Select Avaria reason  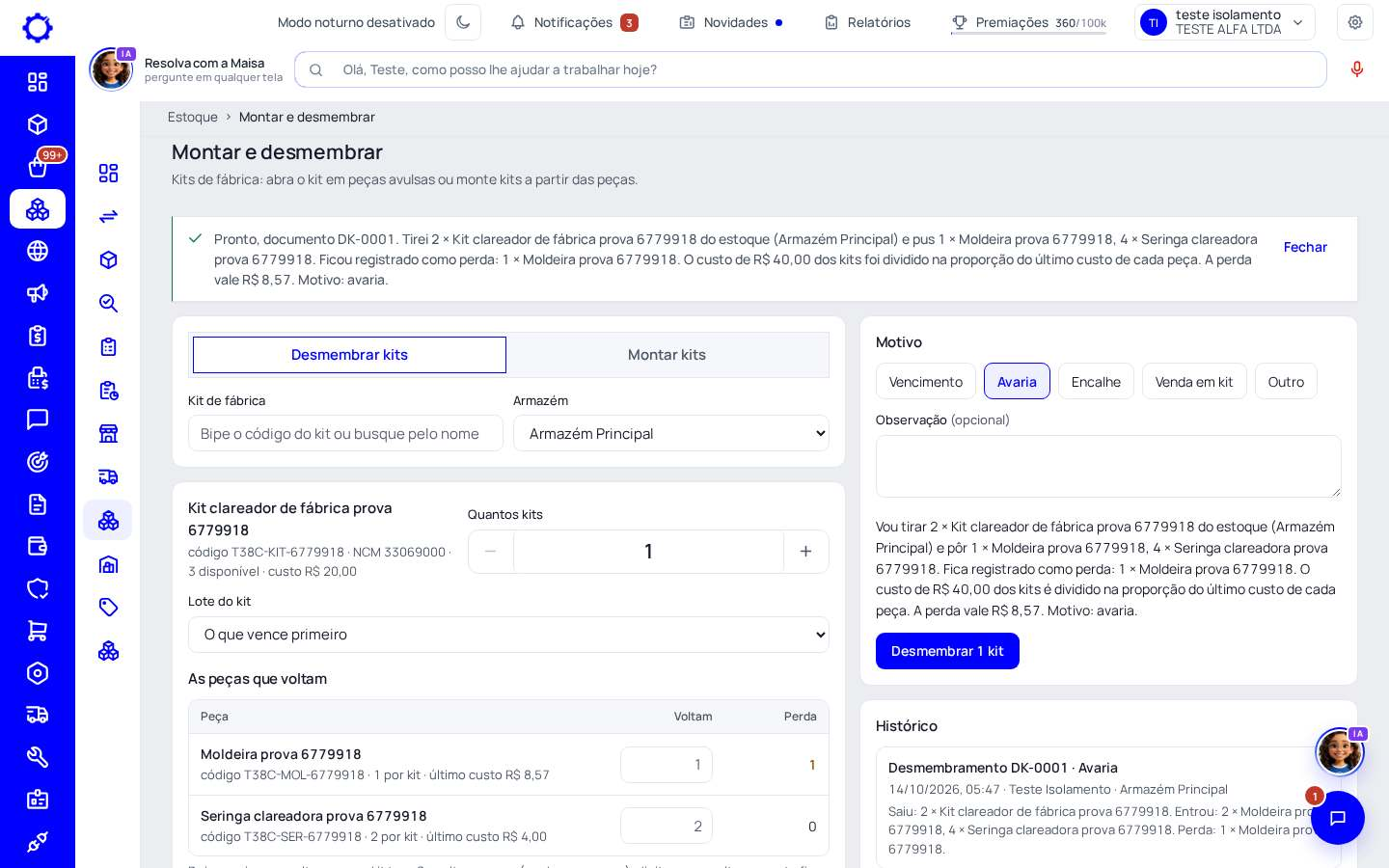click(1017, 381)
